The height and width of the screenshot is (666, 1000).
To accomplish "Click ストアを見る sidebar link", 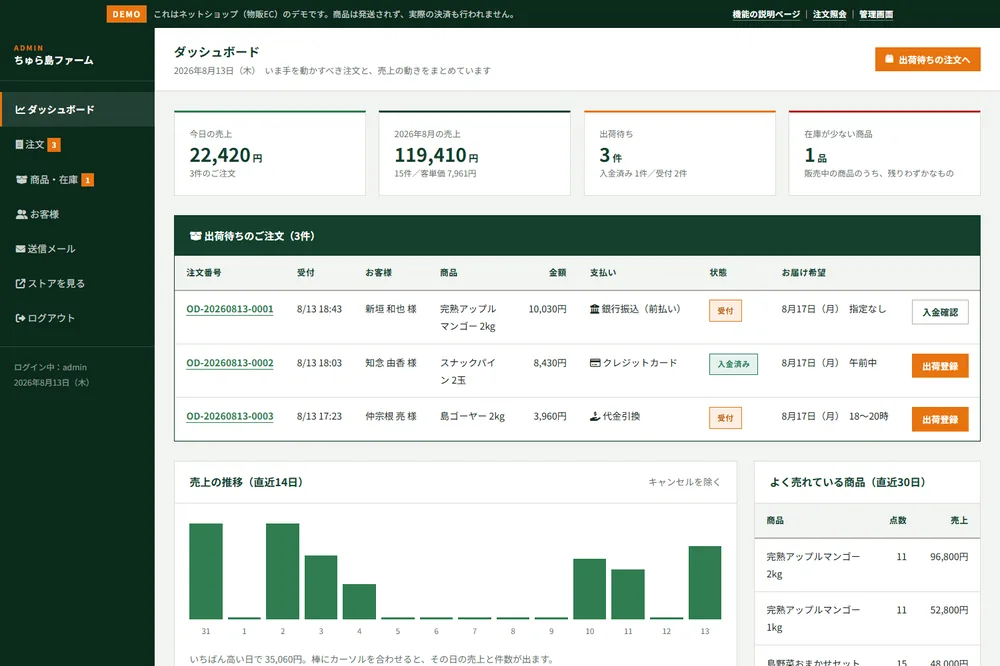I will [x=77, y=283].
